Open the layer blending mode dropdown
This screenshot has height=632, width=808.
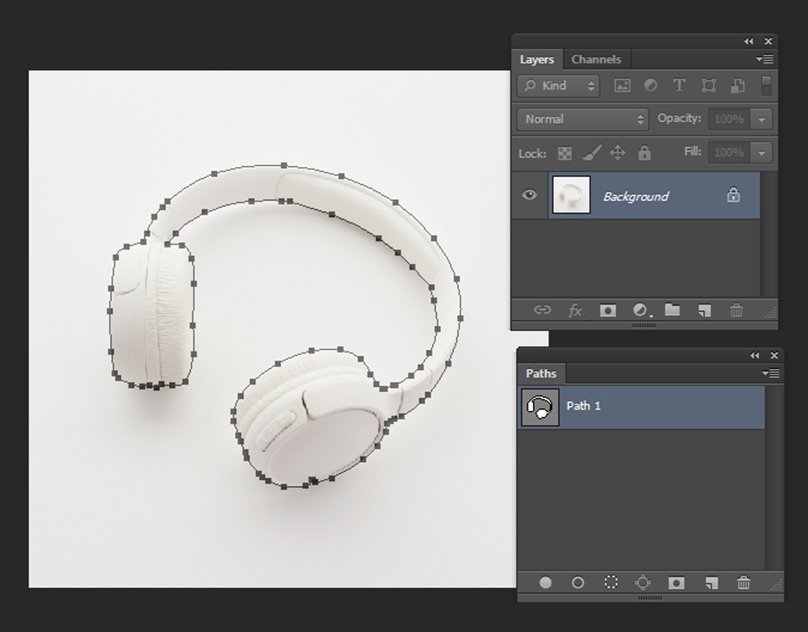[581, 118]
